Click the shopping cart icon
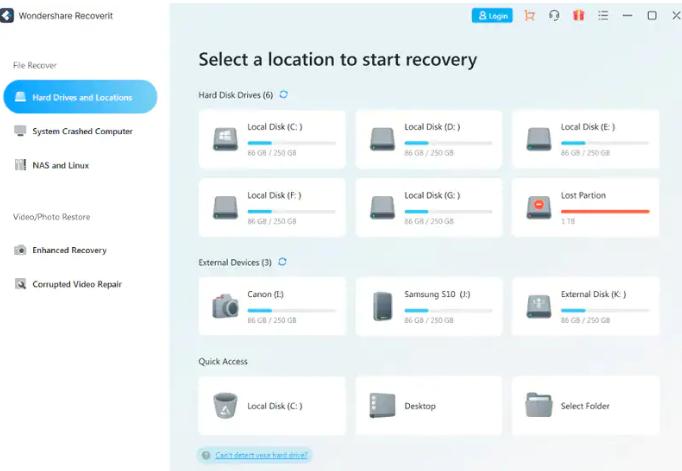Viewport: 682px width, 471px height. [530, 16]
